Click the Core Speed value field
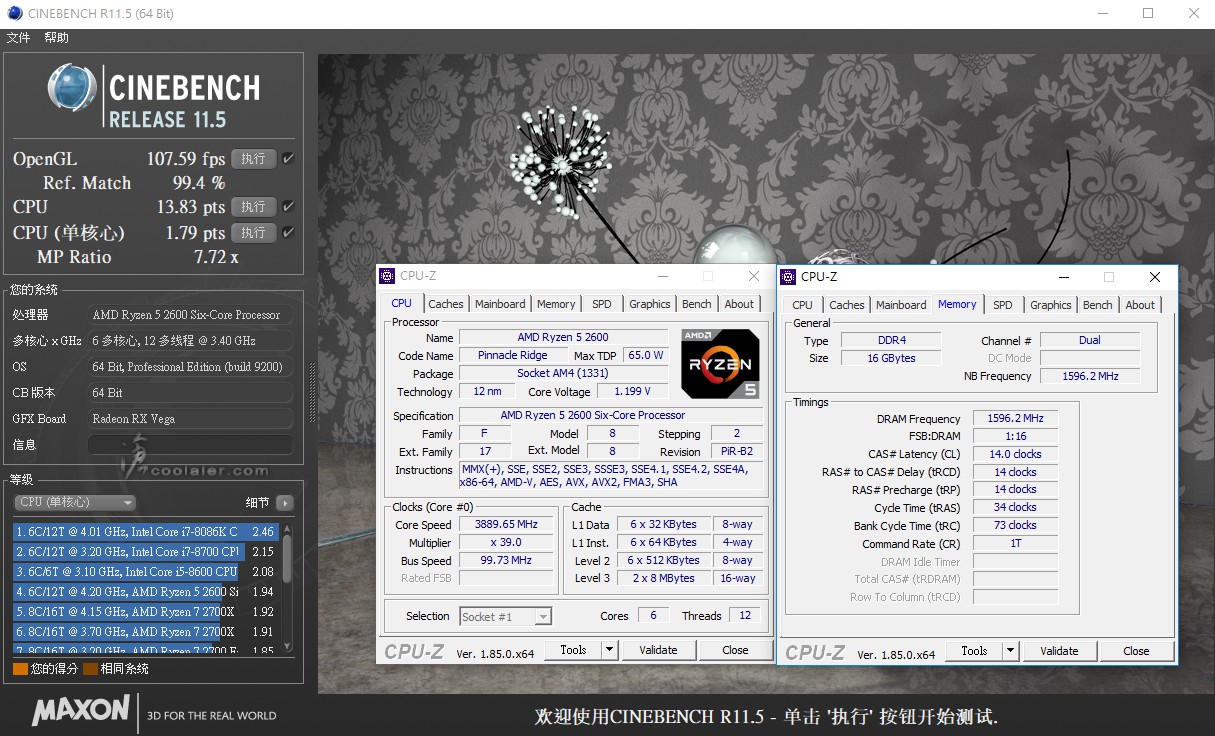 pos(507,525)
